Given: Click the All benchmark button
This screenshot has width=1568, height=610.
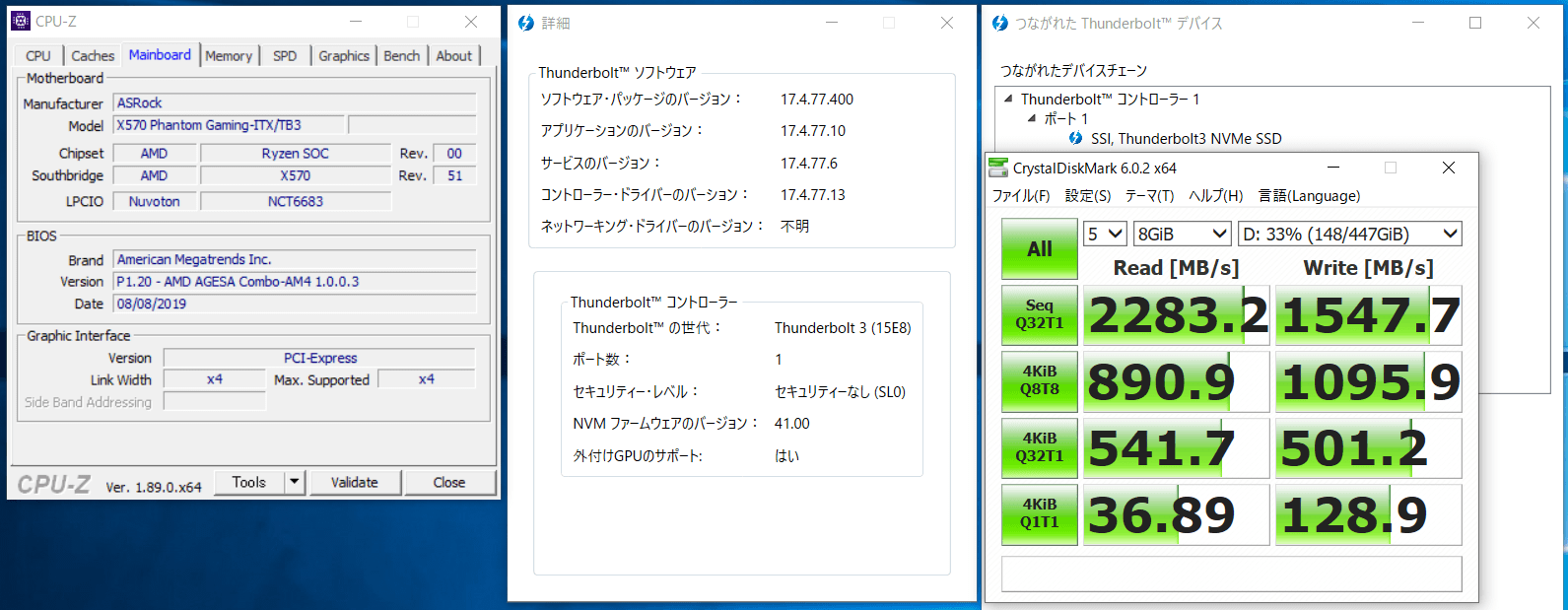Looking at the screenshot, I should pyautogui.click(x=1040, y=248).
